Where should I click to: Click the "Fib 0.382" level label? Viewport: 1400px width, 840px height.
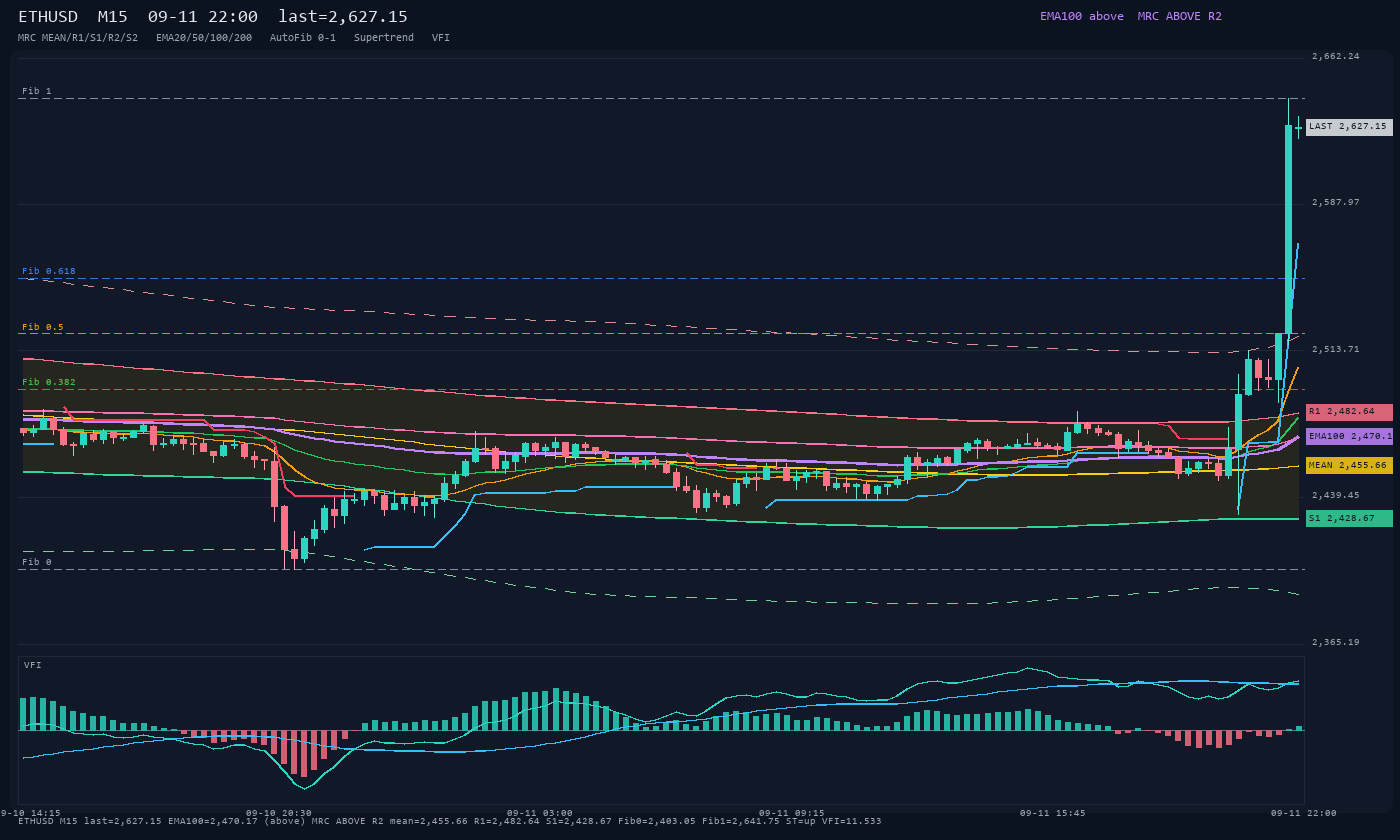(49, 382)
